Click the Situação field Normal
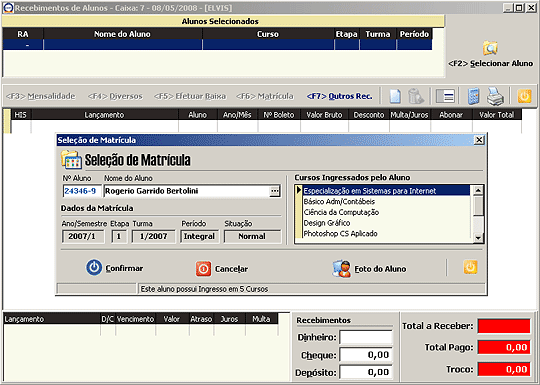Image resolution: width=540 pixels, height=385 pixels. point(252,237)
